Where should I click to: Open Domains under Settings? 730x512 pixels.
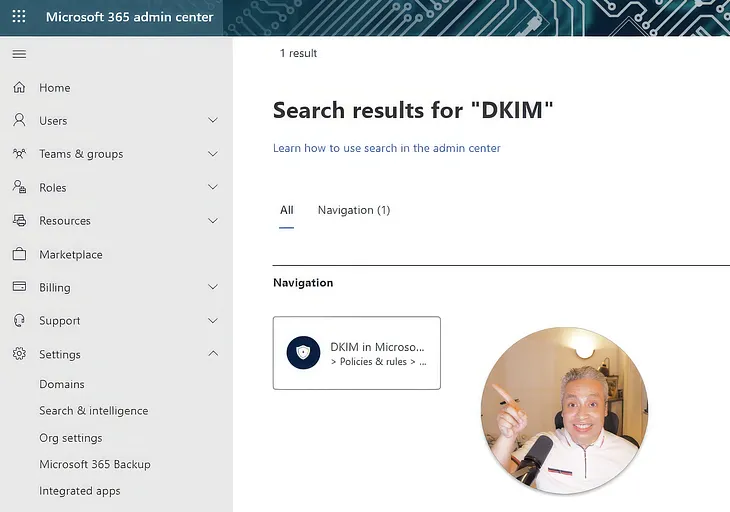click(62, 384)
